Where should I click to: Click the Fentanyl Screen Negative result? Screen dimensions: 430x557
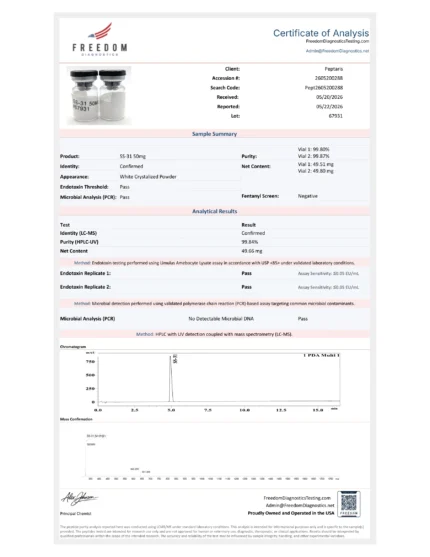307,196
